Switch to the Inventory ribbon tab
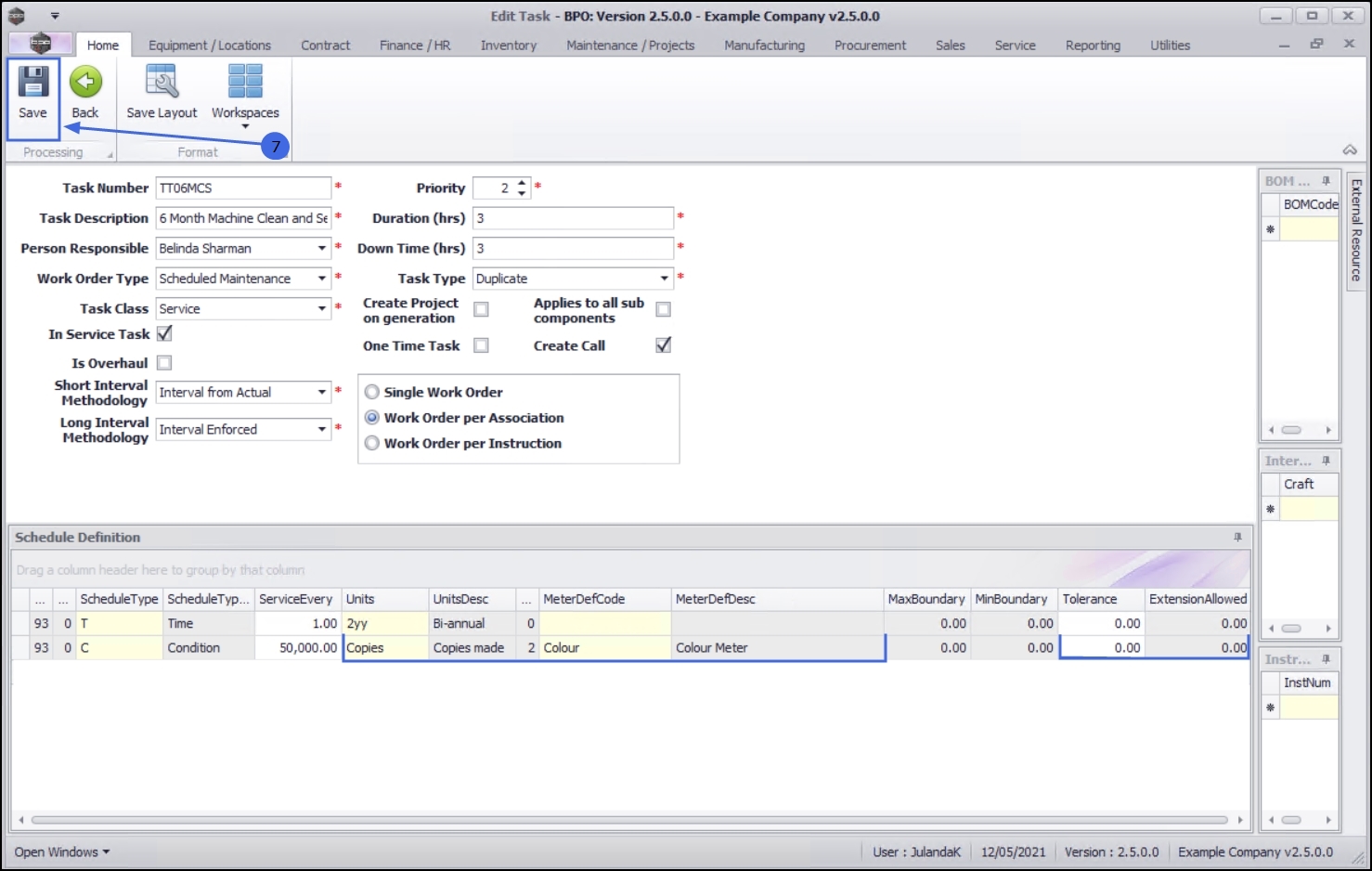 click(x=508, y=45)
